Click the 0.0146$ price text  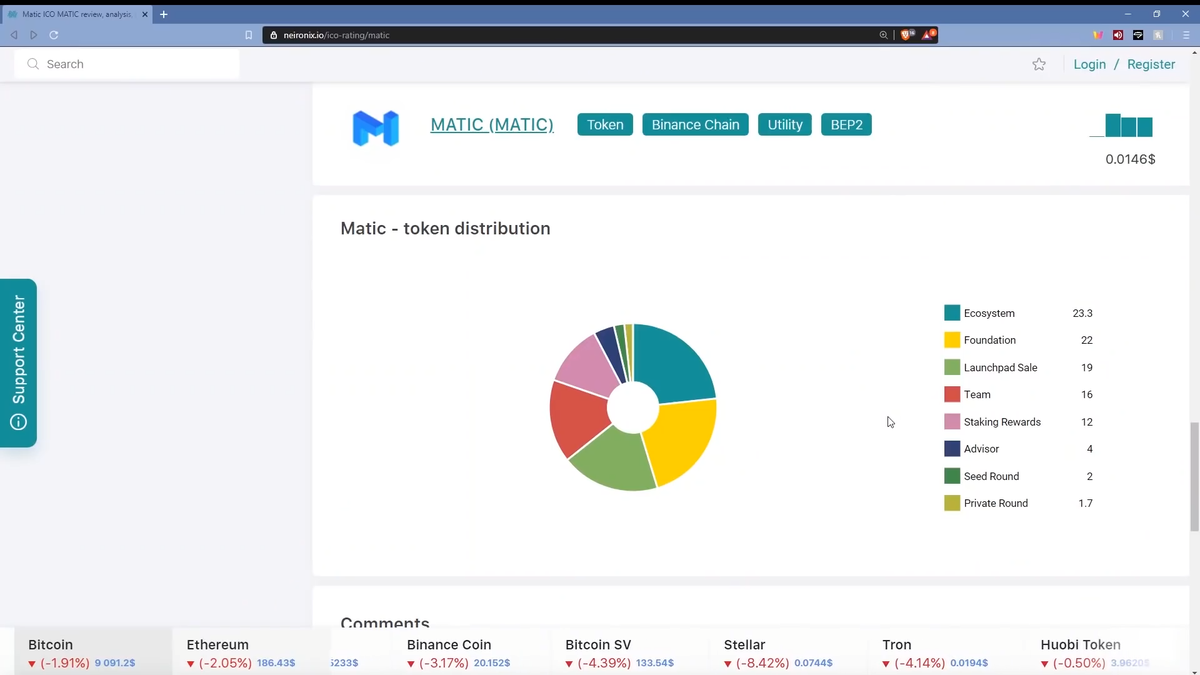(x=1130, y=159)
